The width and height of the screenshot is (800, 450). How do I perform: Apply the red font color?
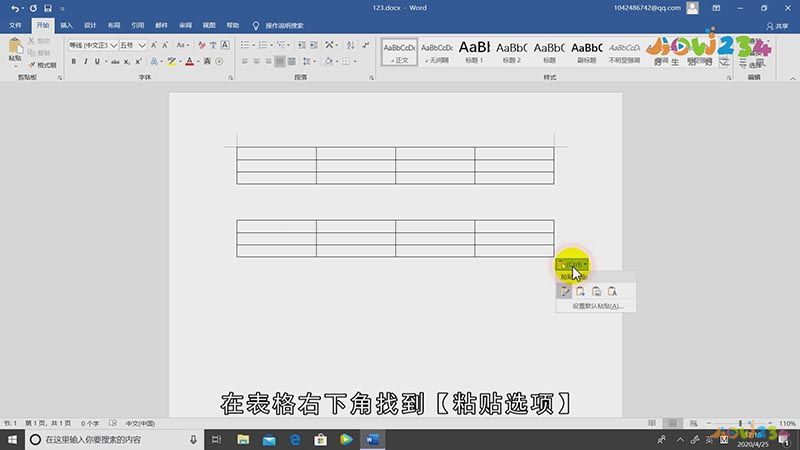[x=189, y=62]
